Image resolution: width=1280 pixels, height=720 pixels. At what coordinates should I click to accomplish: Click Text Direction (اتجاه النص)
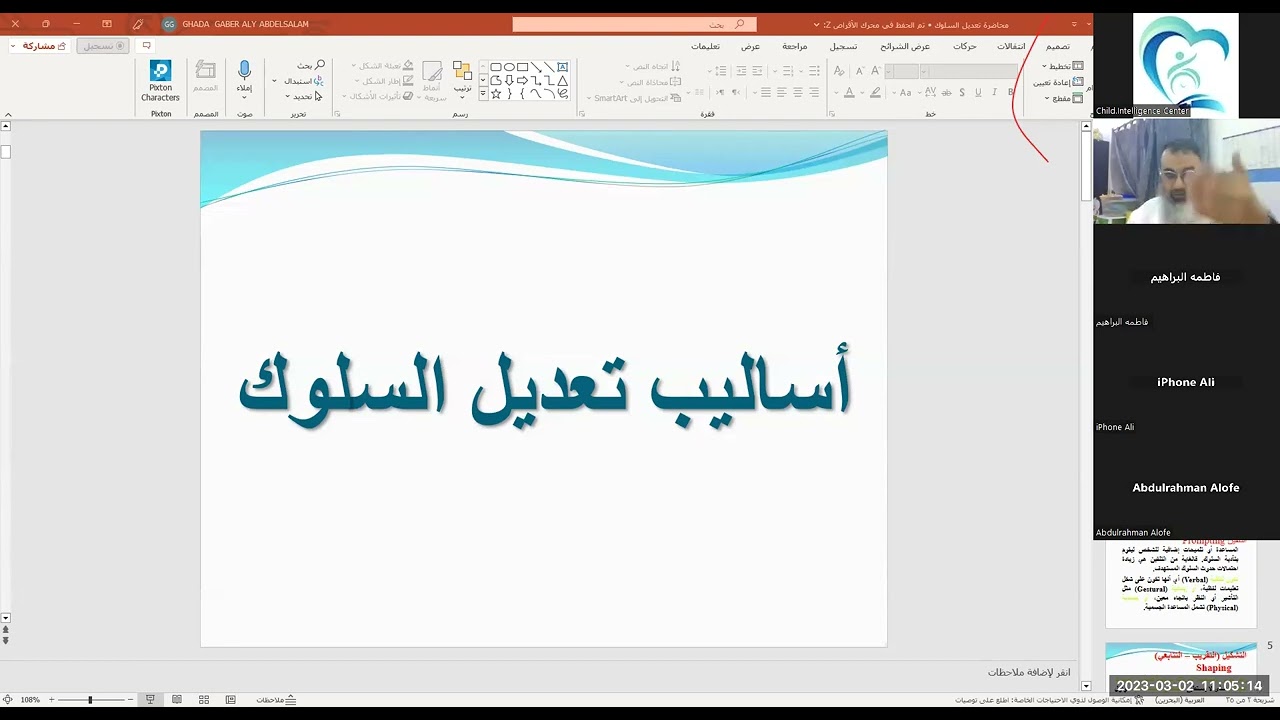coord(655,66)
